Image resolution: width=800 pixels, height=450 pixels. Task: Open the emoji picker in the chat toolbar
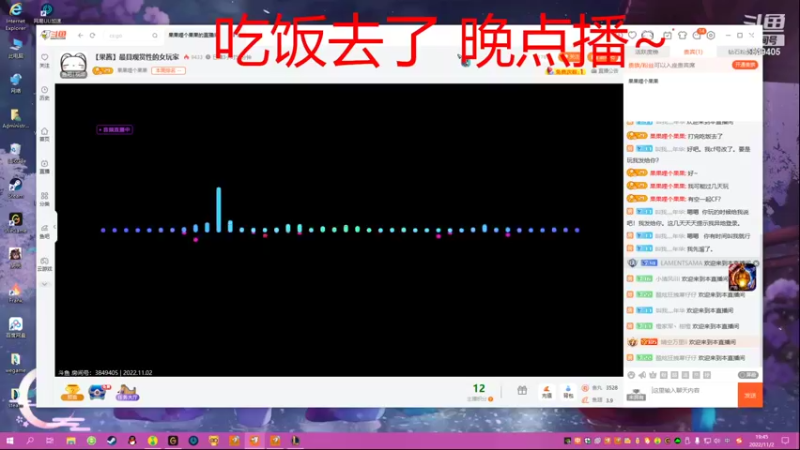631,375
